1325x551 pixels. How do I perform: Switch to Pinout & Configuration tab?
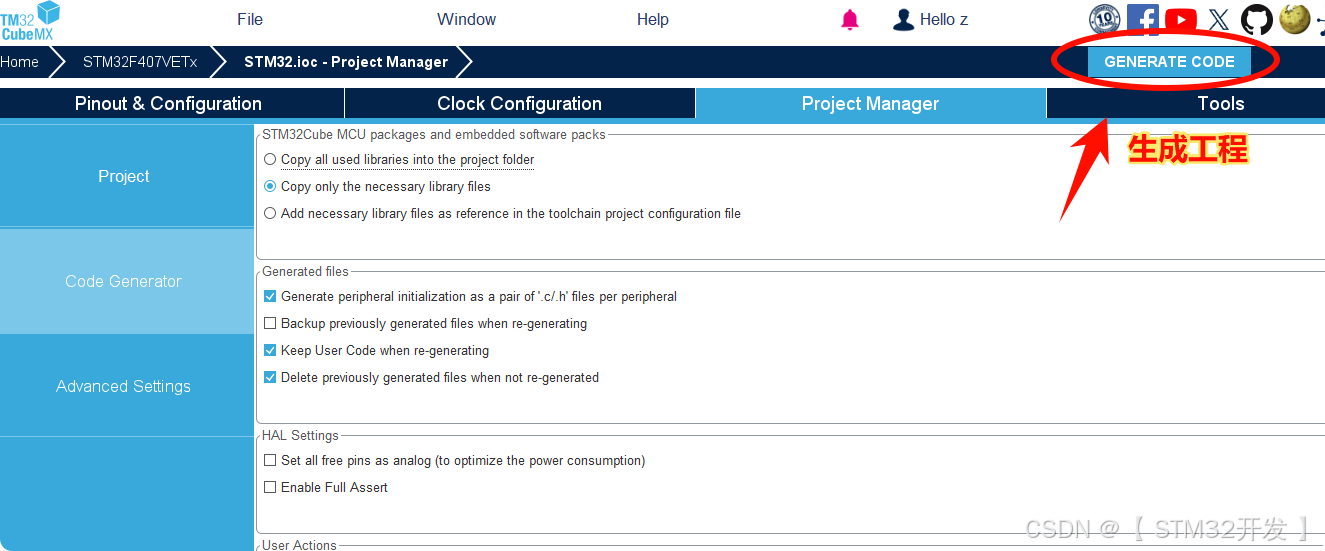(172, 103)
